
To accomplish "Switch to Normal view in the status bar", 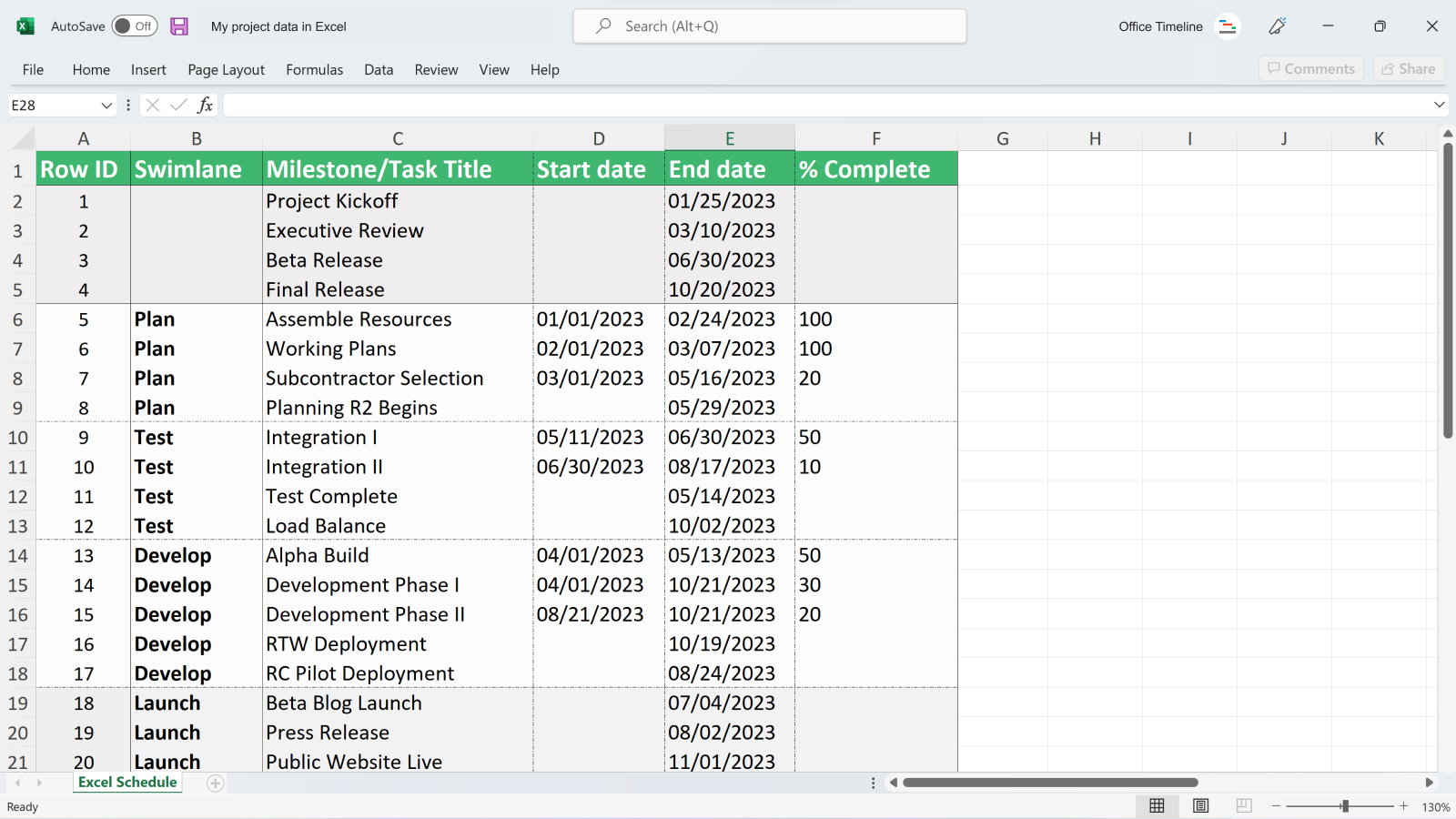I will point(1158,806).
